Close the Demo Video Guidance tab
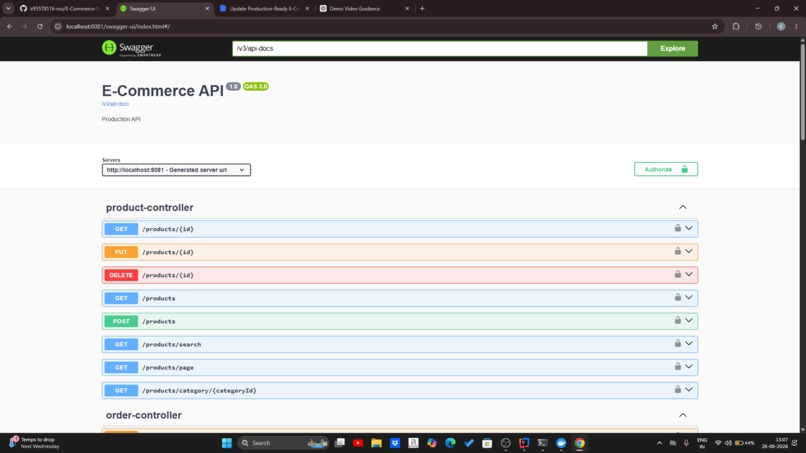 [x=407, y=9]
